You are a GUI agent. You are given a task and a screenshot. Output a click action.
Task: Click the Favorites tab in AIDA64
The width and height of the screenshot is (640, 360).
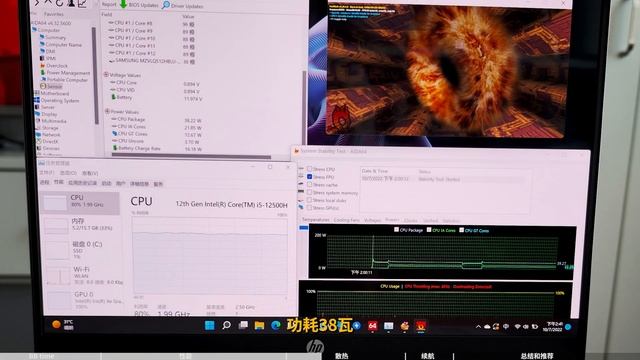pos(53,14)
